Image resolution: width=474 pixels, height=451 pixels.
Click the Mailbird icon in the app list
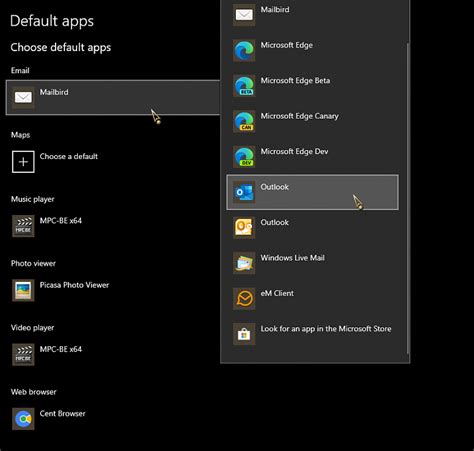pyautogui.click(x=244, y=15)
